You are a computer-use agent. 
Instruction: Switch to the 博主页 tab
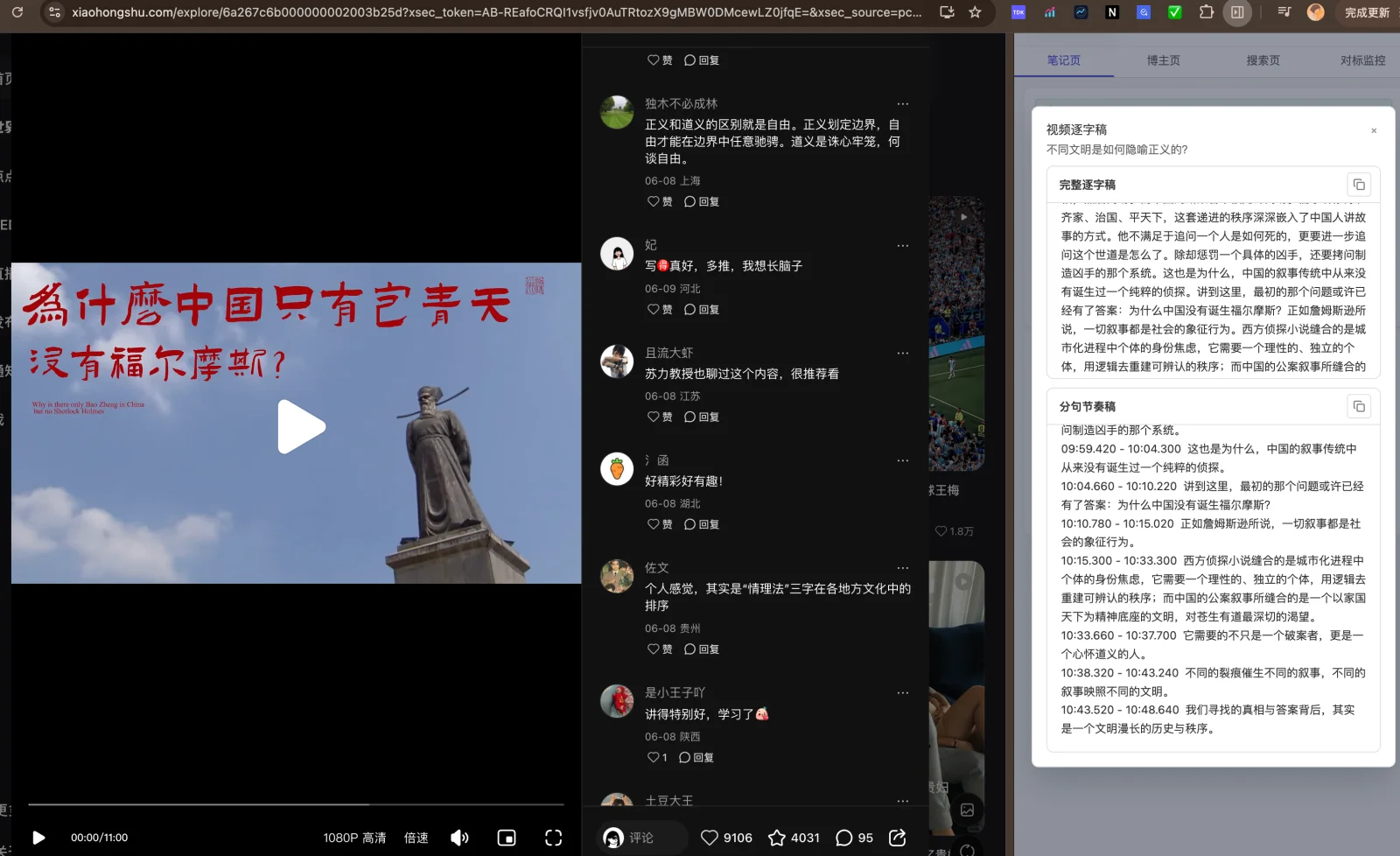(x=1164, y=60)
